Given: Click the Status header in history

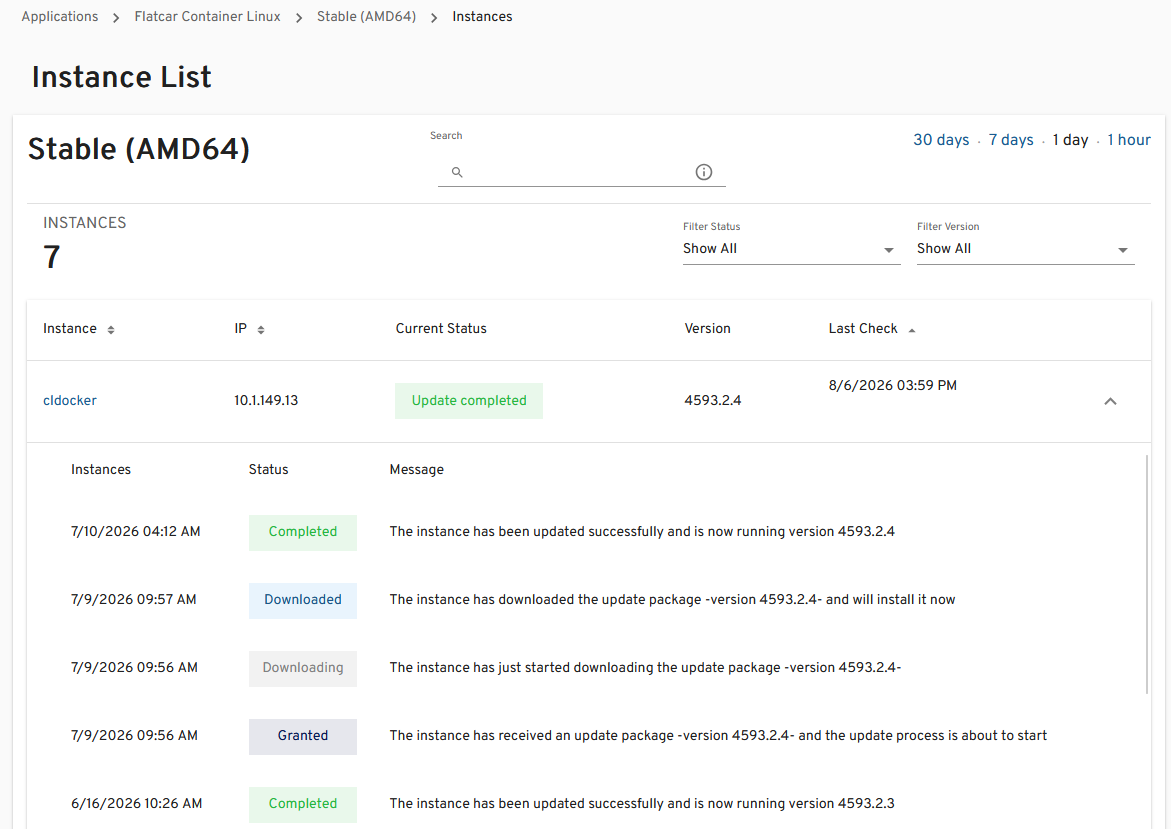Looking at the screenshot, I should 268,470.
